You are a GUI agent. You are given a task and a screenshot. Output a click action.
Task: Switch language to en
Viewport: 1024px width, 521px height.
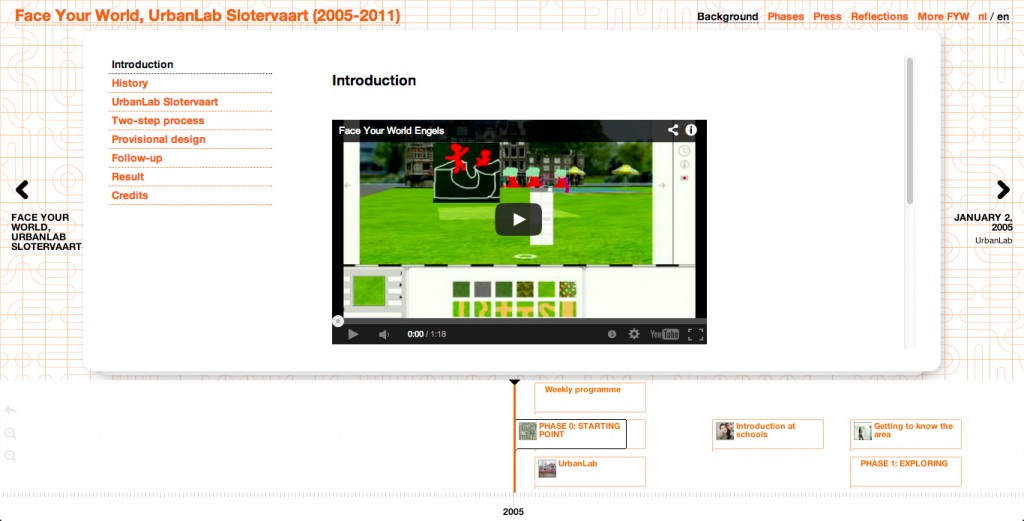(x=1003, y=17)
